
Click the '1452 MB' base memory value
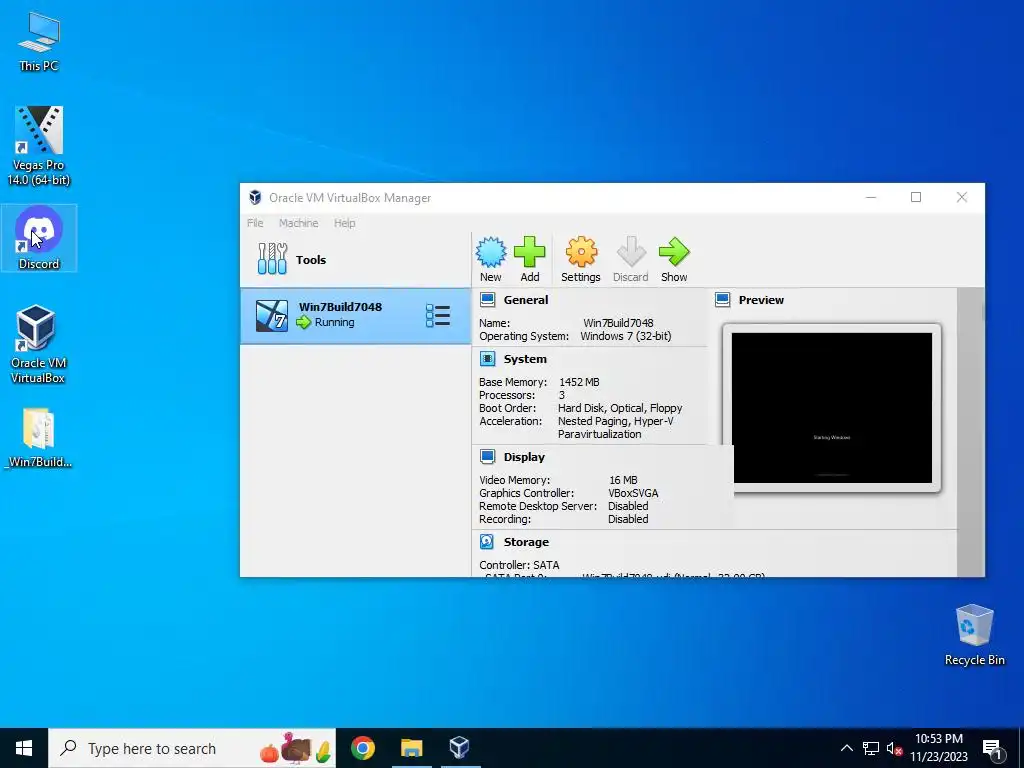[x=579, y=382]
